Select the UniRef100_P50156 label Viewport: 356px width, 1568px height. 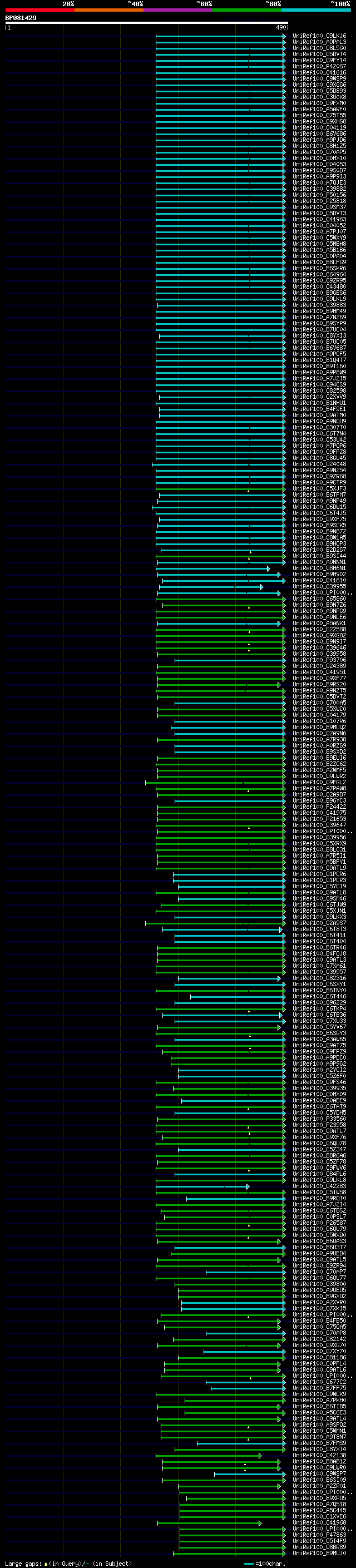(x=319, y=195)
